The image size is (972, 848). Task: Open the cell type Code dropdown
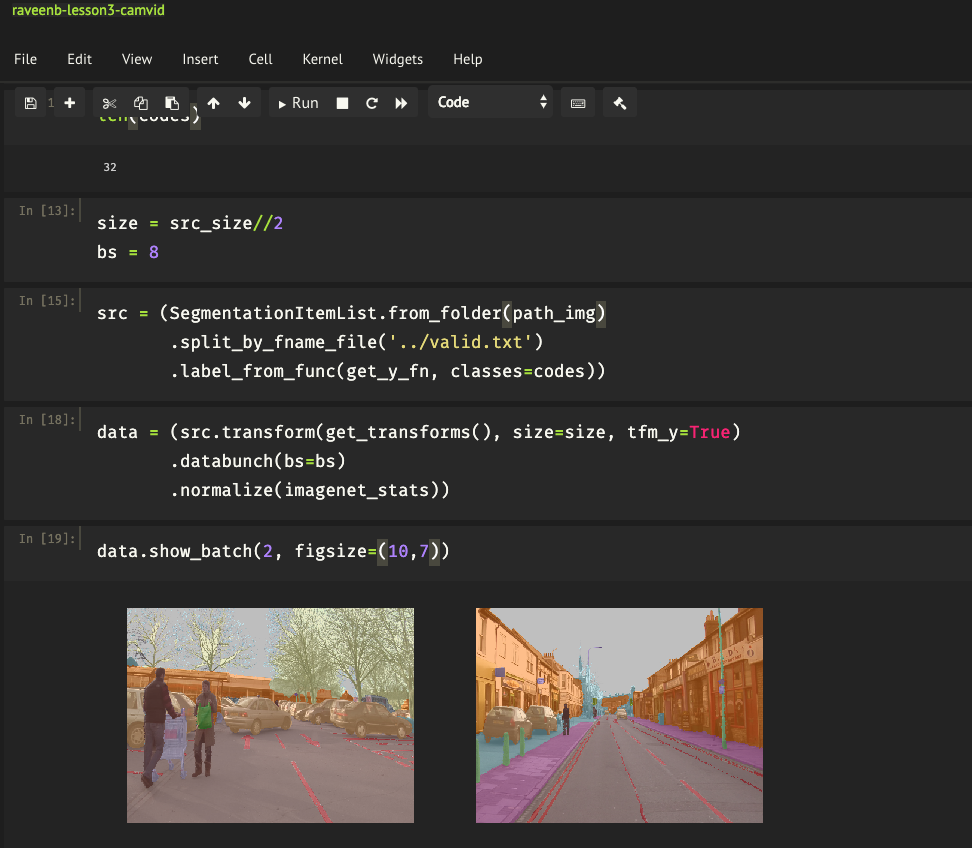point(490,102)
